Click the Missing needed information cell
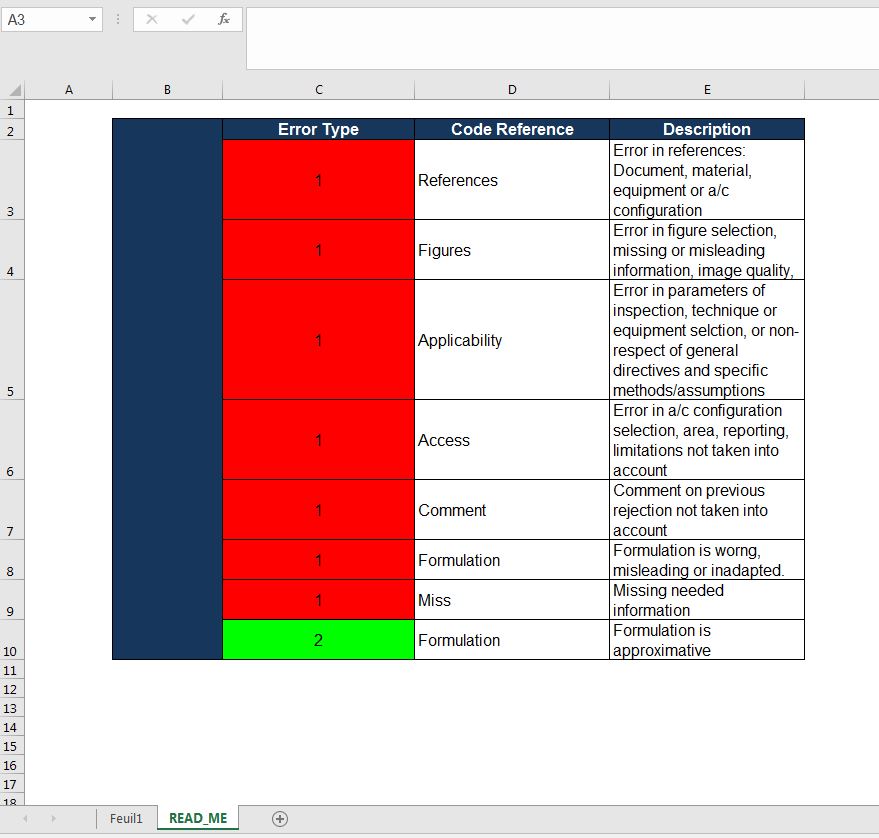 [706, 600]
